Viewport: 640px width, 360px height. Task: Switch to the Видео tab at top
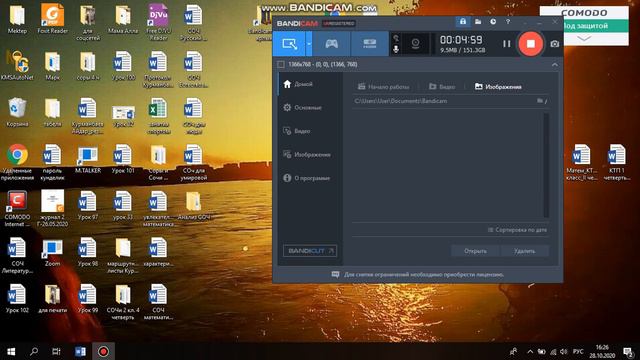pos(442,87)
